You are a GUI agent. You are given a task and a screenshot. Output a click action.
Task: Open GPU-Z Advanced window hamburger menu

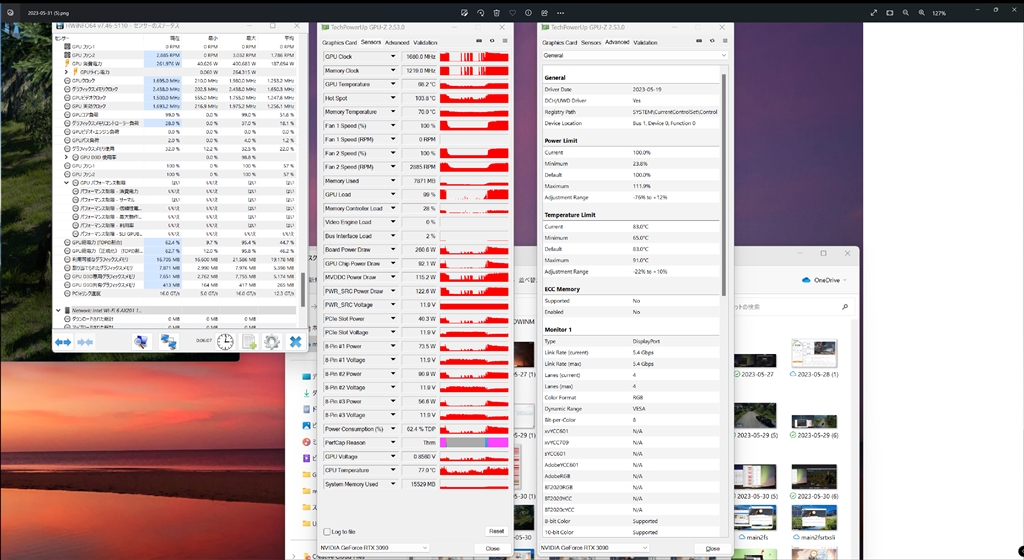pos(725,40)
